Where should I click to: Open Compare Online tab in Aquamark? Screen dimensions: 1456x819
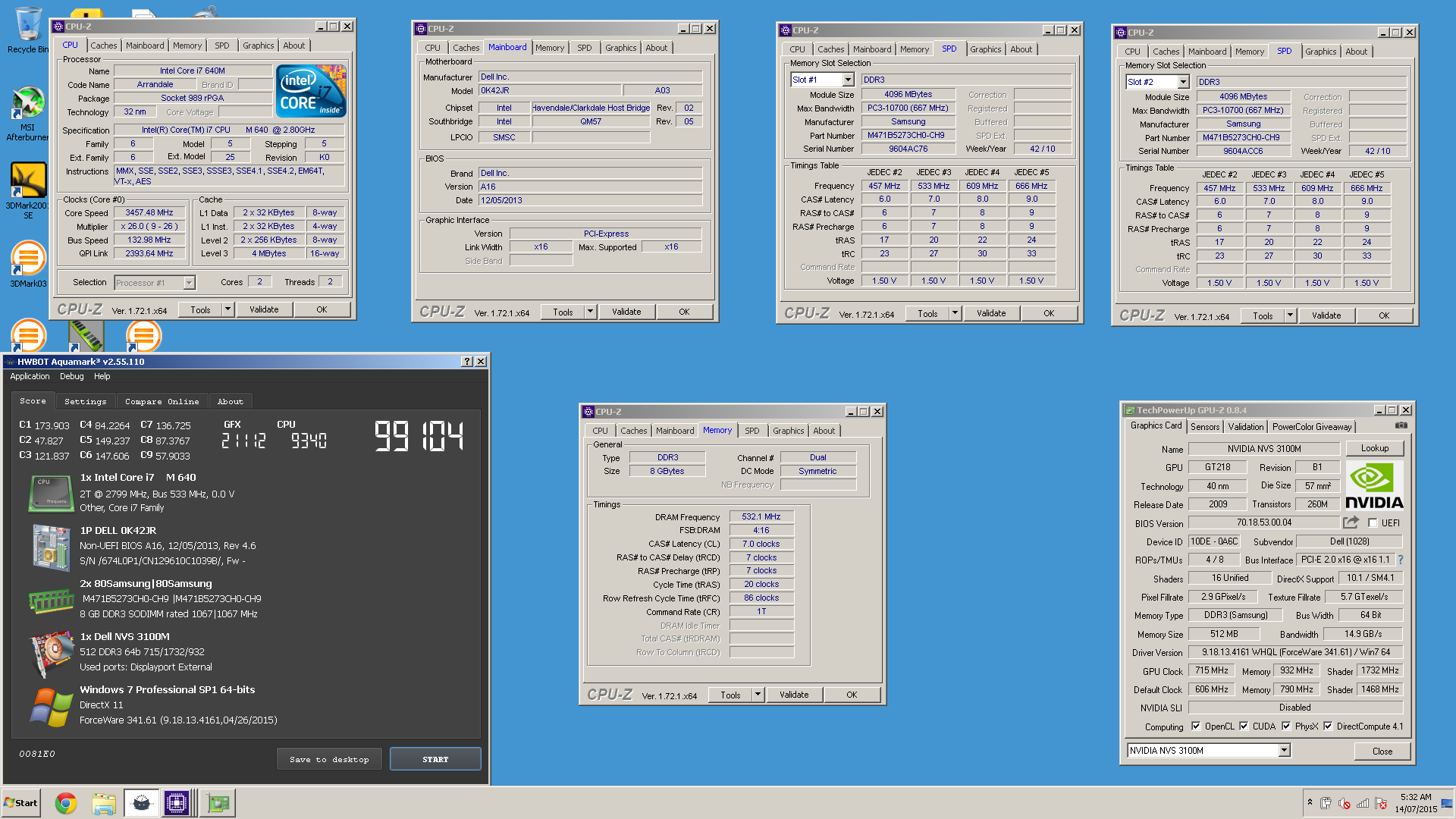[x=162, y=401]
